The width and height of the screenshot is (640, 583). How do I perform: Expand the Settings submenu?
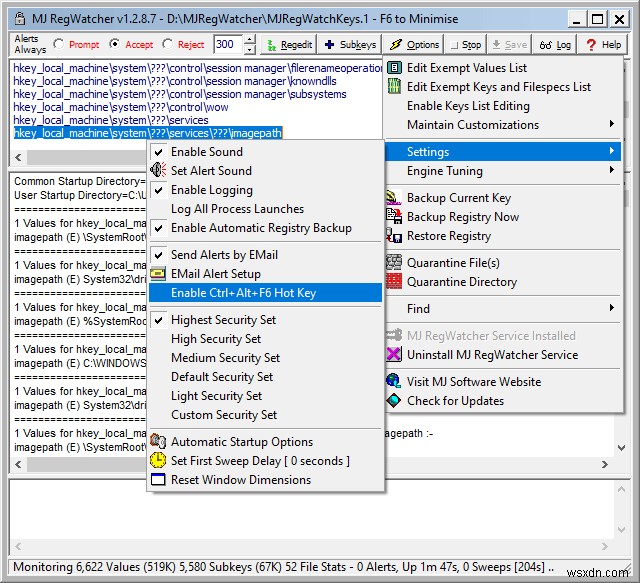503,151
